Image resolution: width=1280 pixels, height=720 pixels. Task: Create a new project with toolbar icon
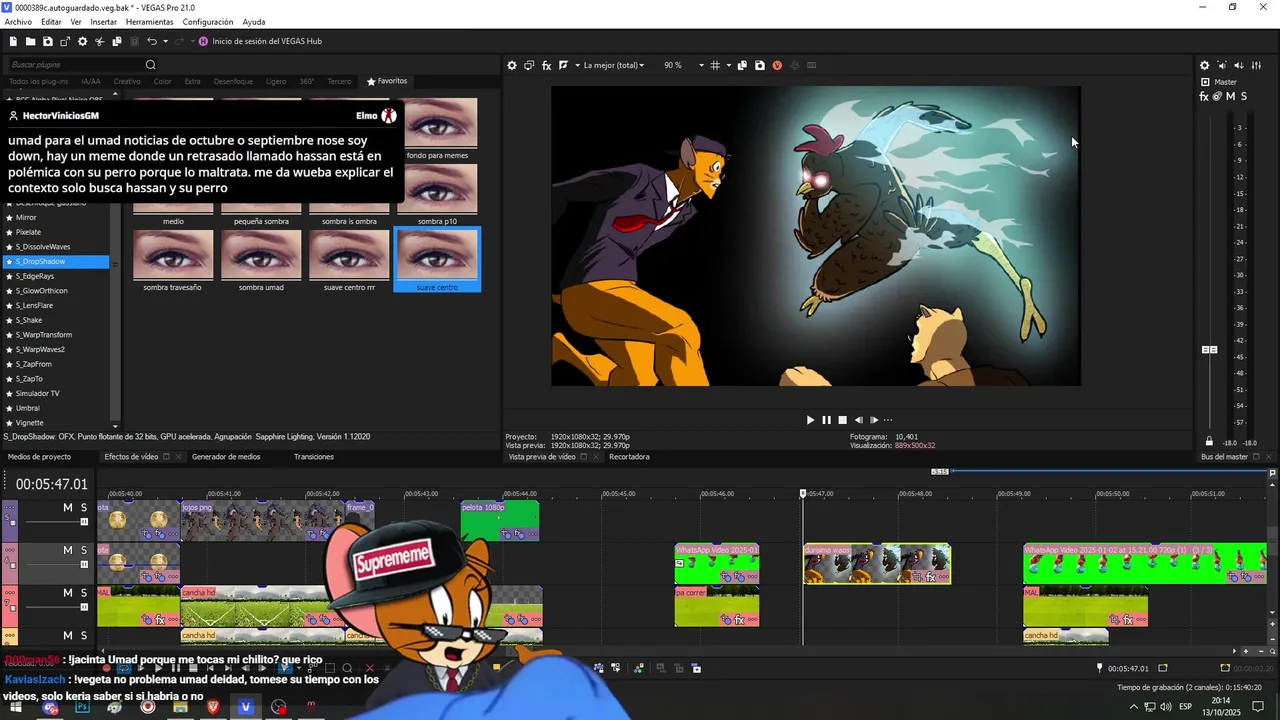(x=13, y=41)
